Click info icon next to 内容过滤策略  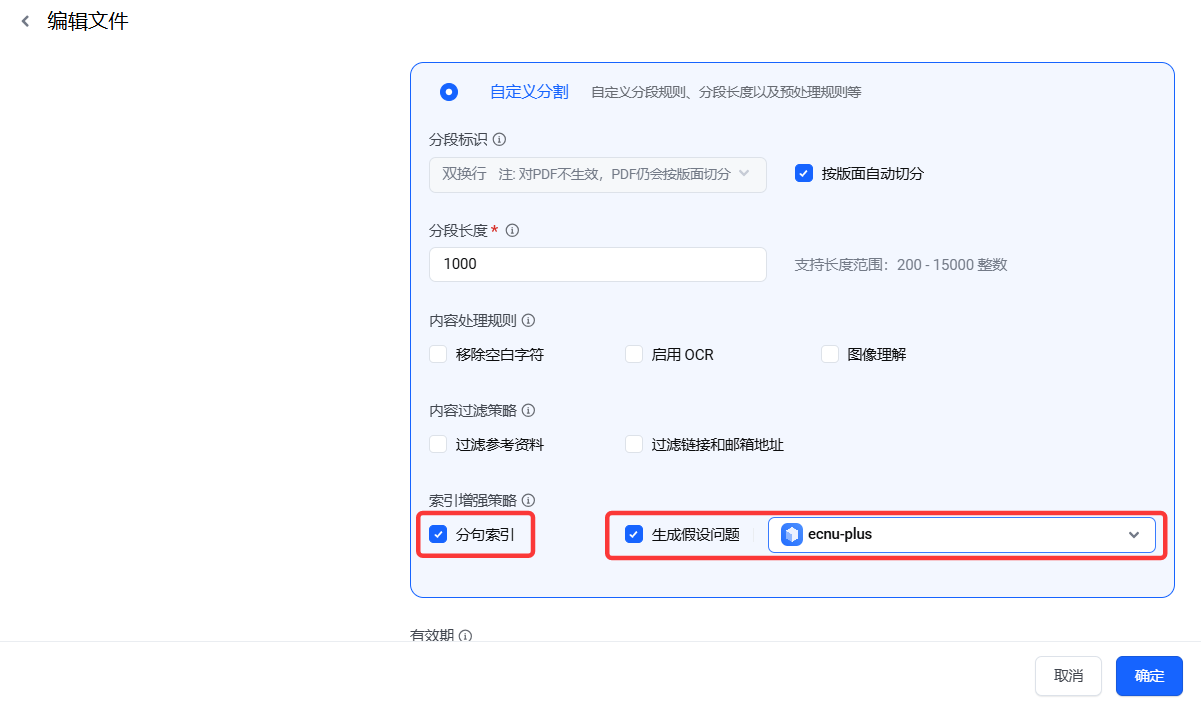[528, 411]
